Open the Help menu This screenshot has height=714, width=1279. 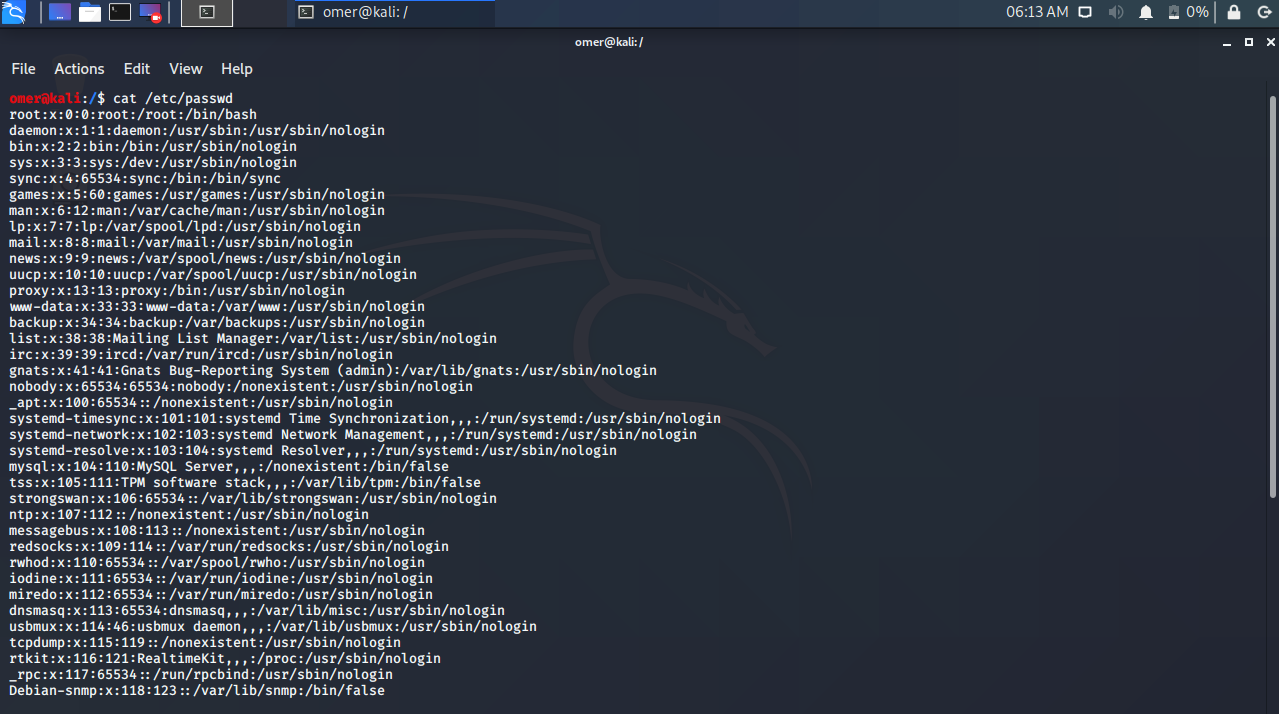tap(237, 69)
